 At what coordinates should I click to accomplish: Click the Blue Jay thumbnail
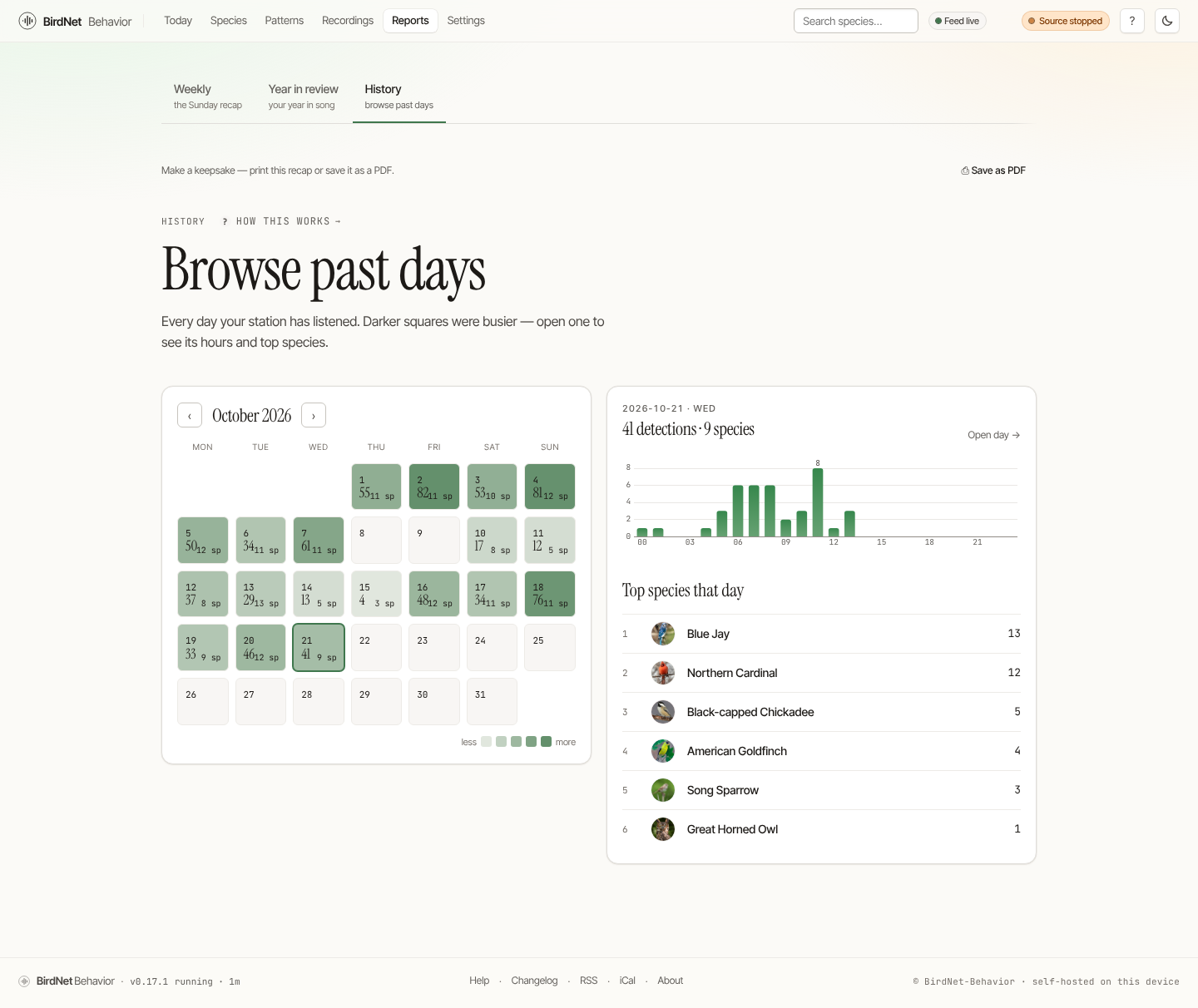click(x=663, y=634)
